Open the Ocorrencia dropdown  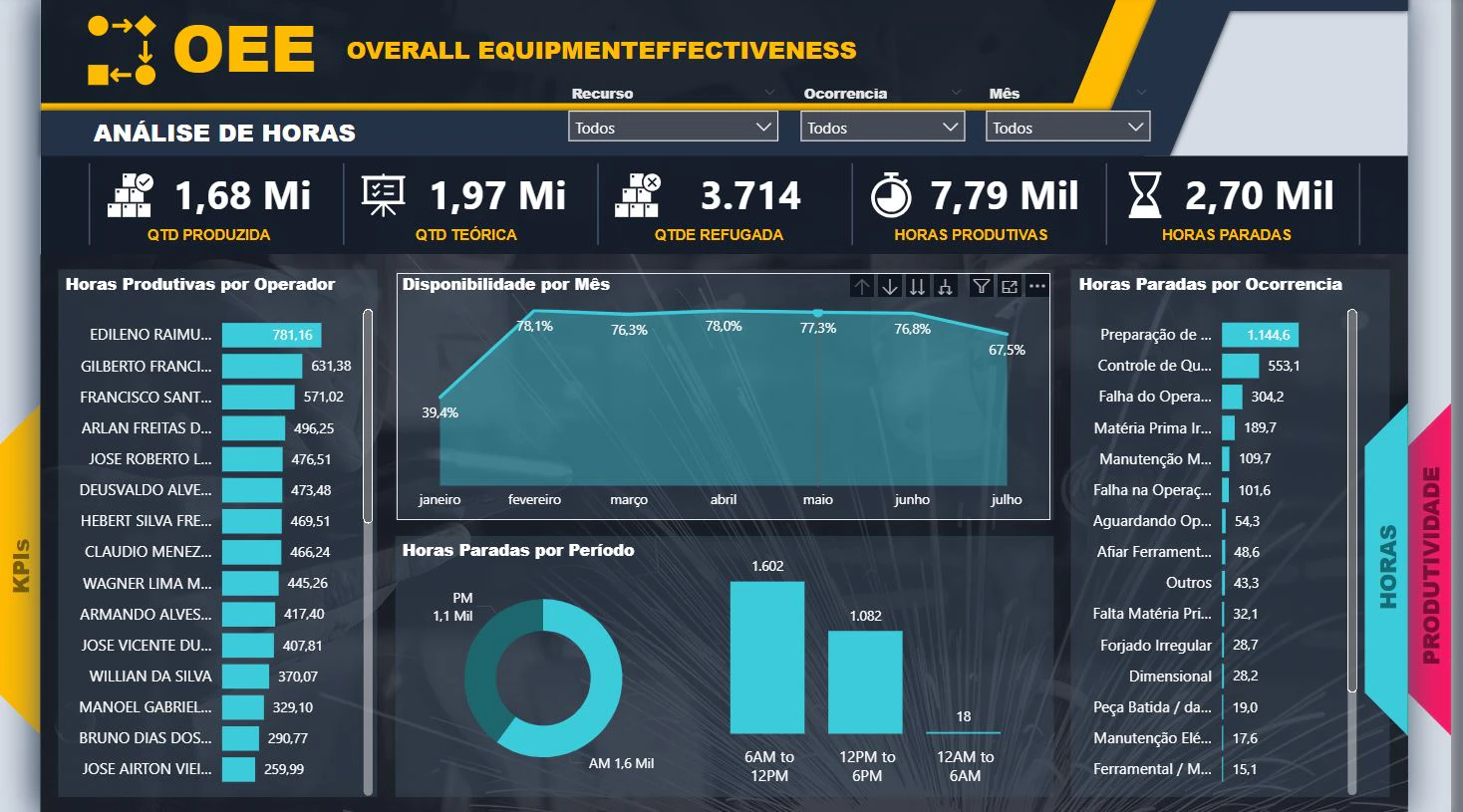pos(883,127)
